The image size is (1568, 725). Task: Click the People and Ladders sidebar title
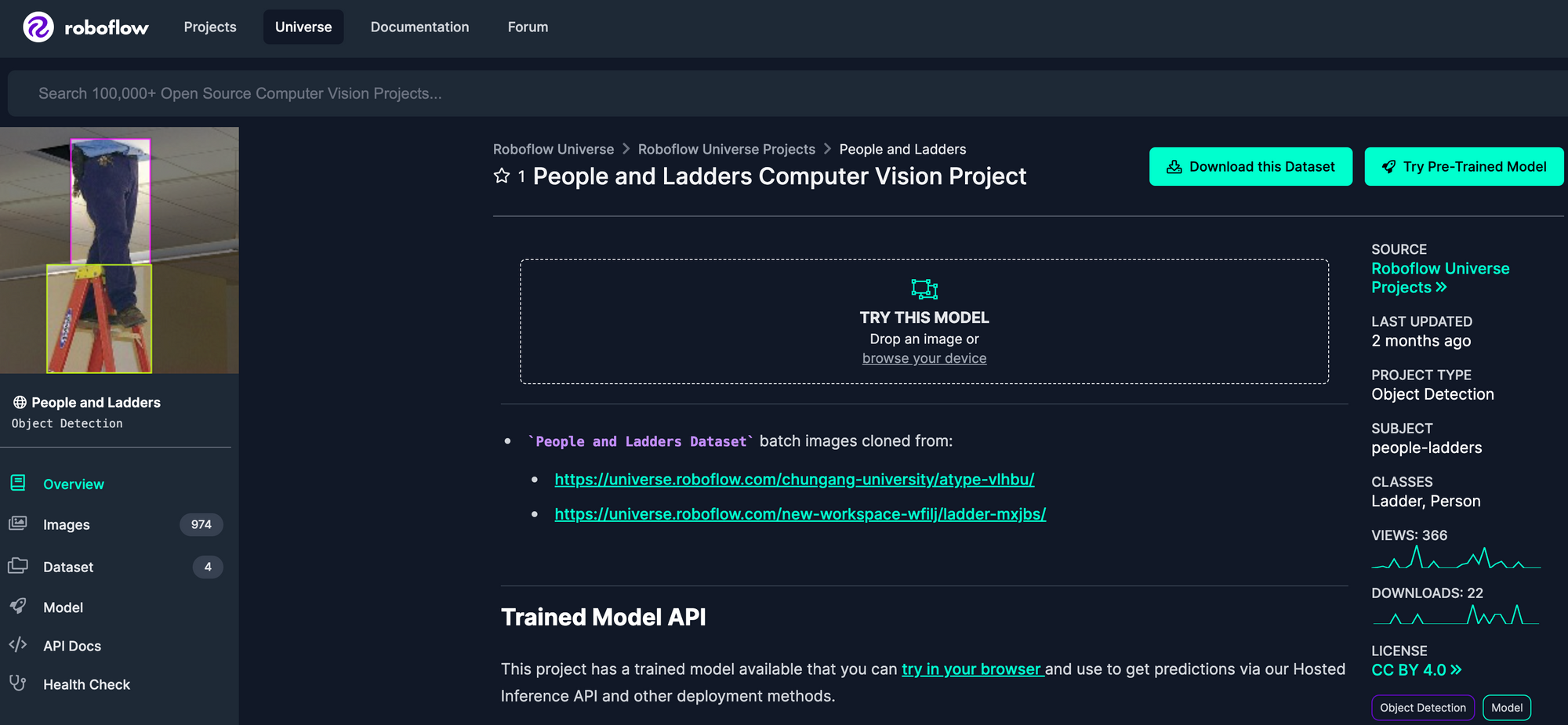(96, 402)
